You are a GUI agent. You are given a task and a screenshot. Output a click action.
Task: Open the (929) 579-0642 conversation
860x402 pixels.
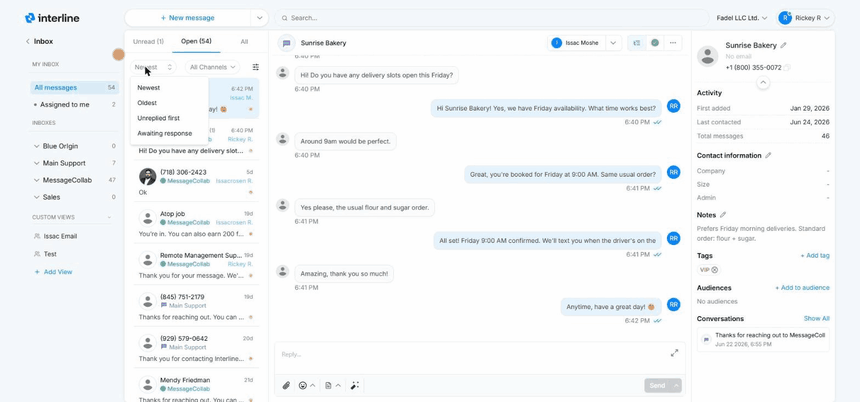(196, 349)
